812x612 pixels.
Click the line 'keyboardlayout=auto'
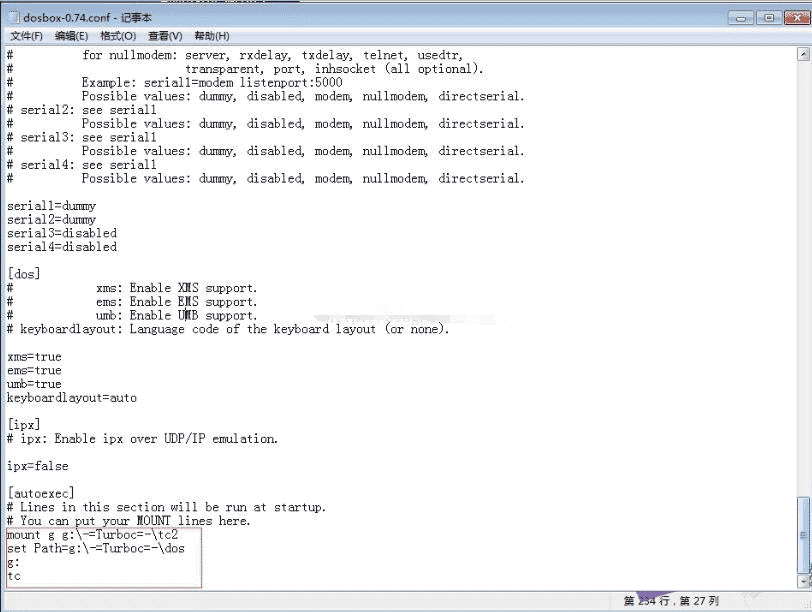(x=72, y=398)
